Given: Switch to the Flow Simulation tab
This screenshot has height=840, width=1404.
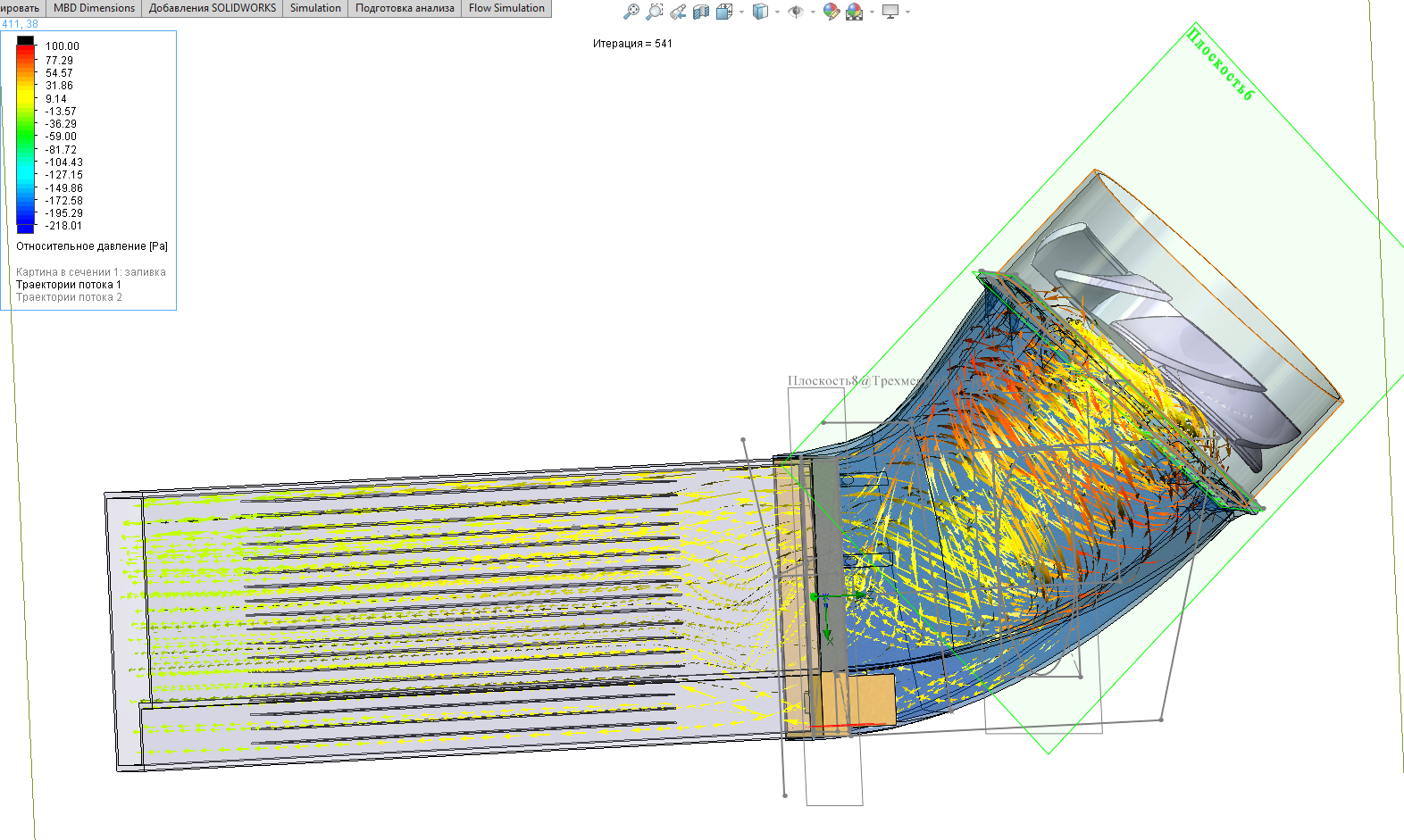Looking at the screenshot, I should pos(506,8).
